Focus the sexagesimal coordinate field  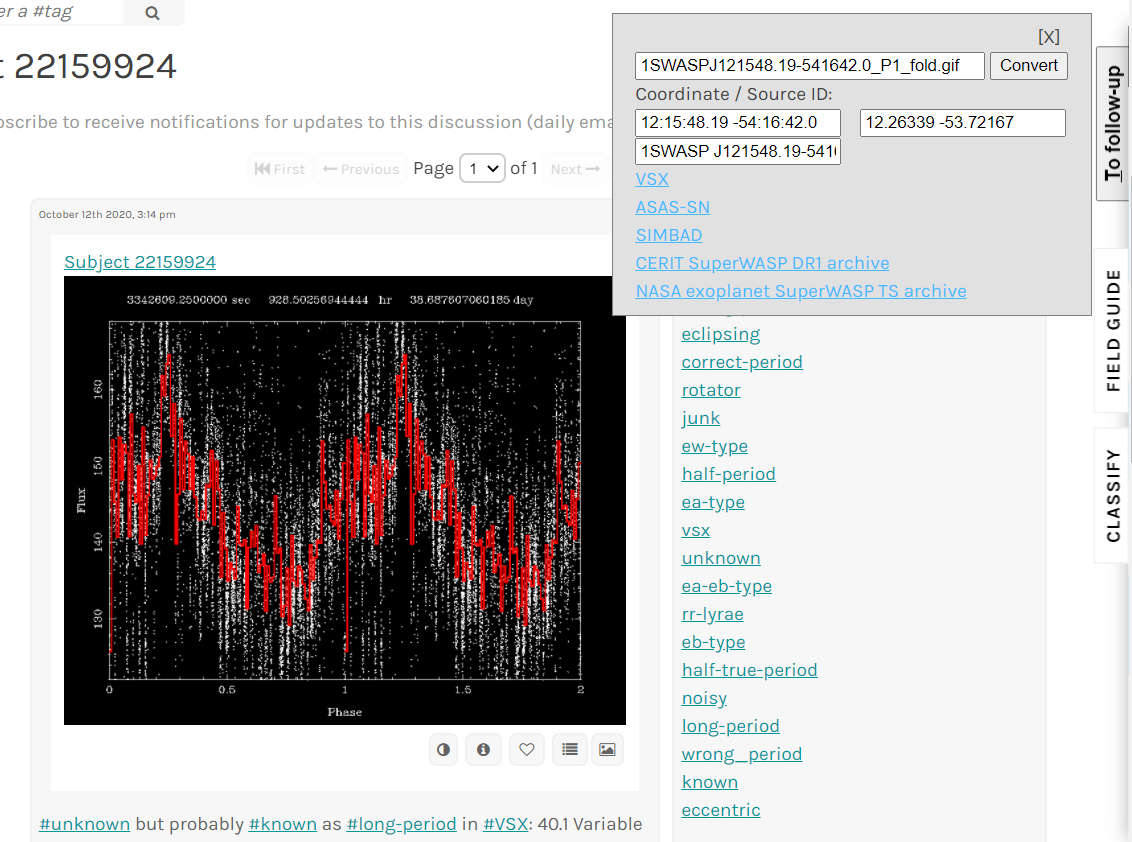[738, 123]
